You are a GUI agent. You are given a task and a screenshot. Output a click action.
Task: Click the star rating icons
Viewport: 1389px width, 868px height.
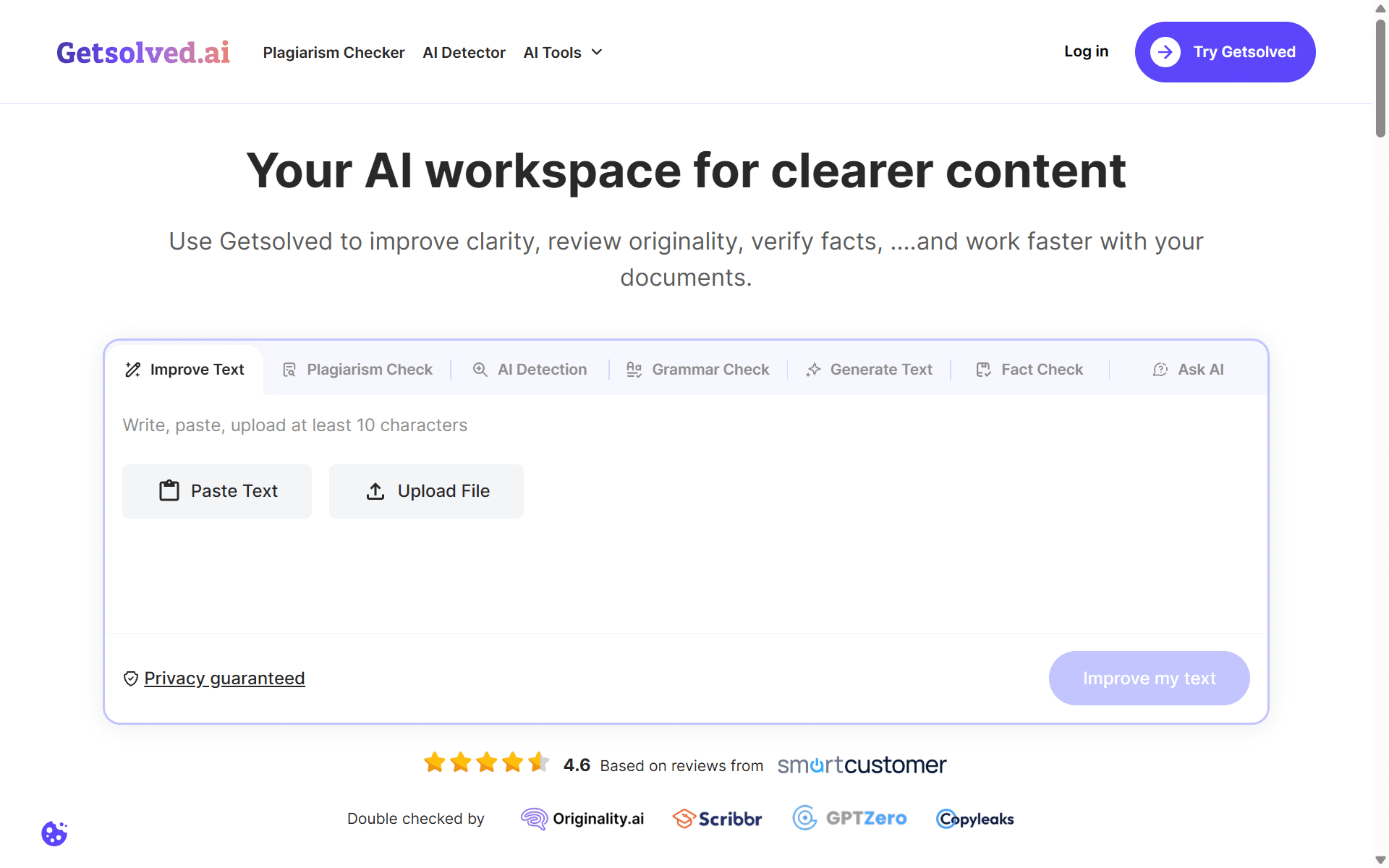[487, 762]
